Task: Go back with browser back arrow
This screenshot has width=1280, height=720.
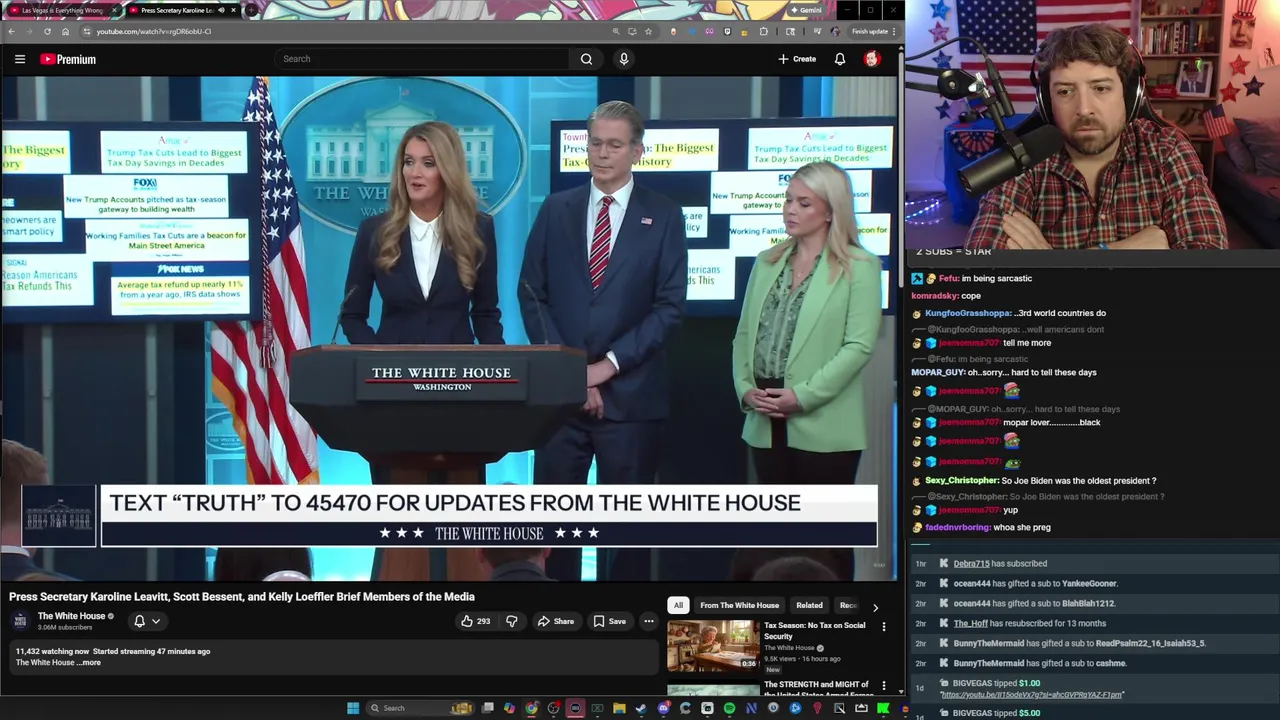Action: point(11,31)
